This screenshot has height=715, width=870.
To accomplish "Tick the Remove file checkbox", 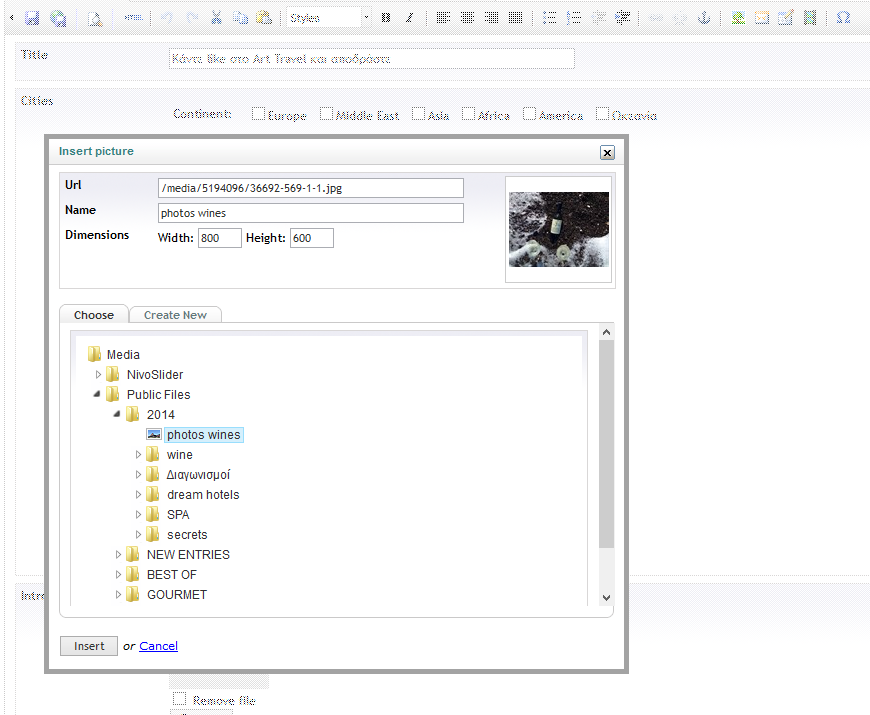I will point(179,698).
